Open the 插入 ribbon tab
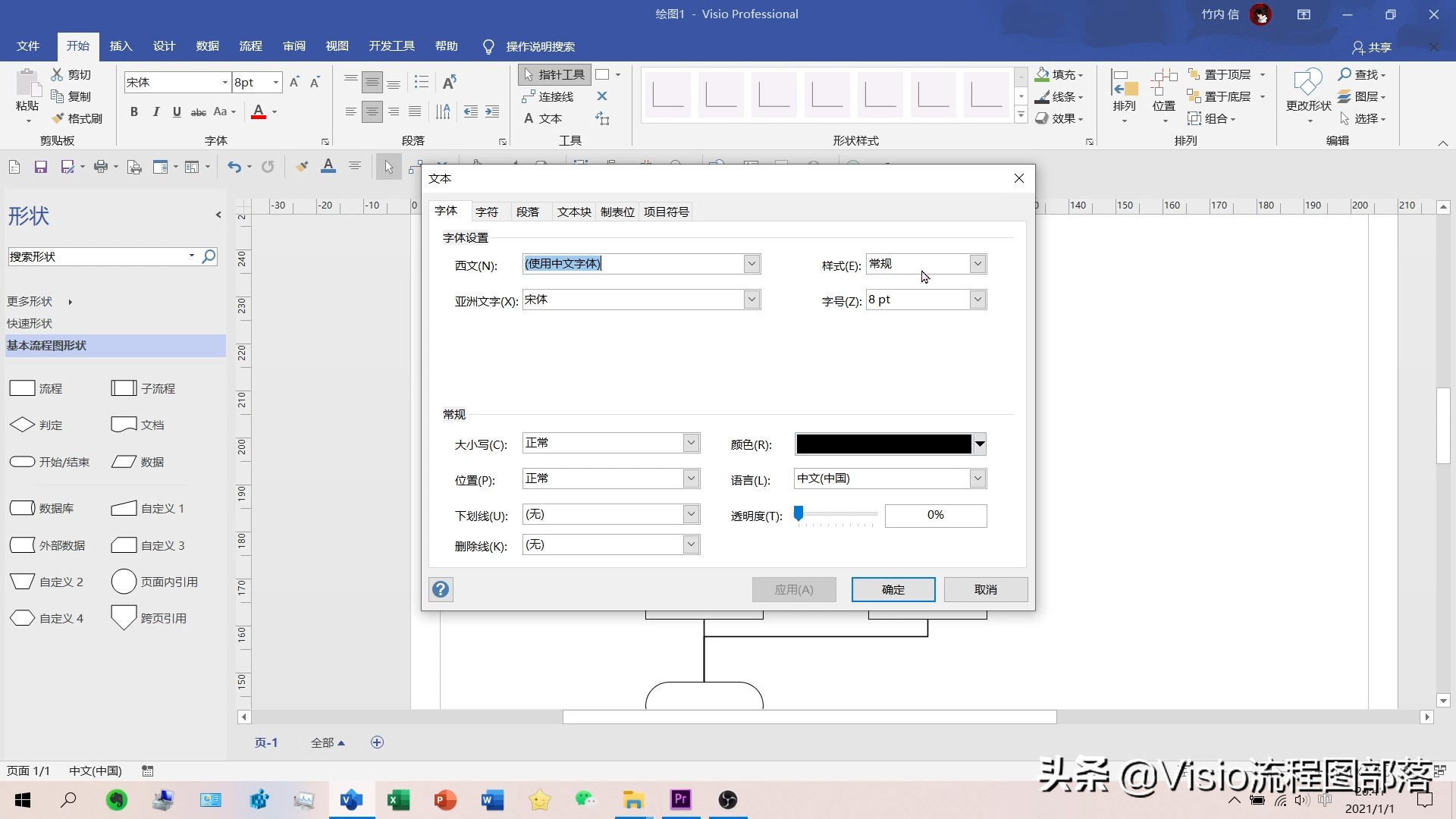Screen dimensions: 1456x819 120,46
